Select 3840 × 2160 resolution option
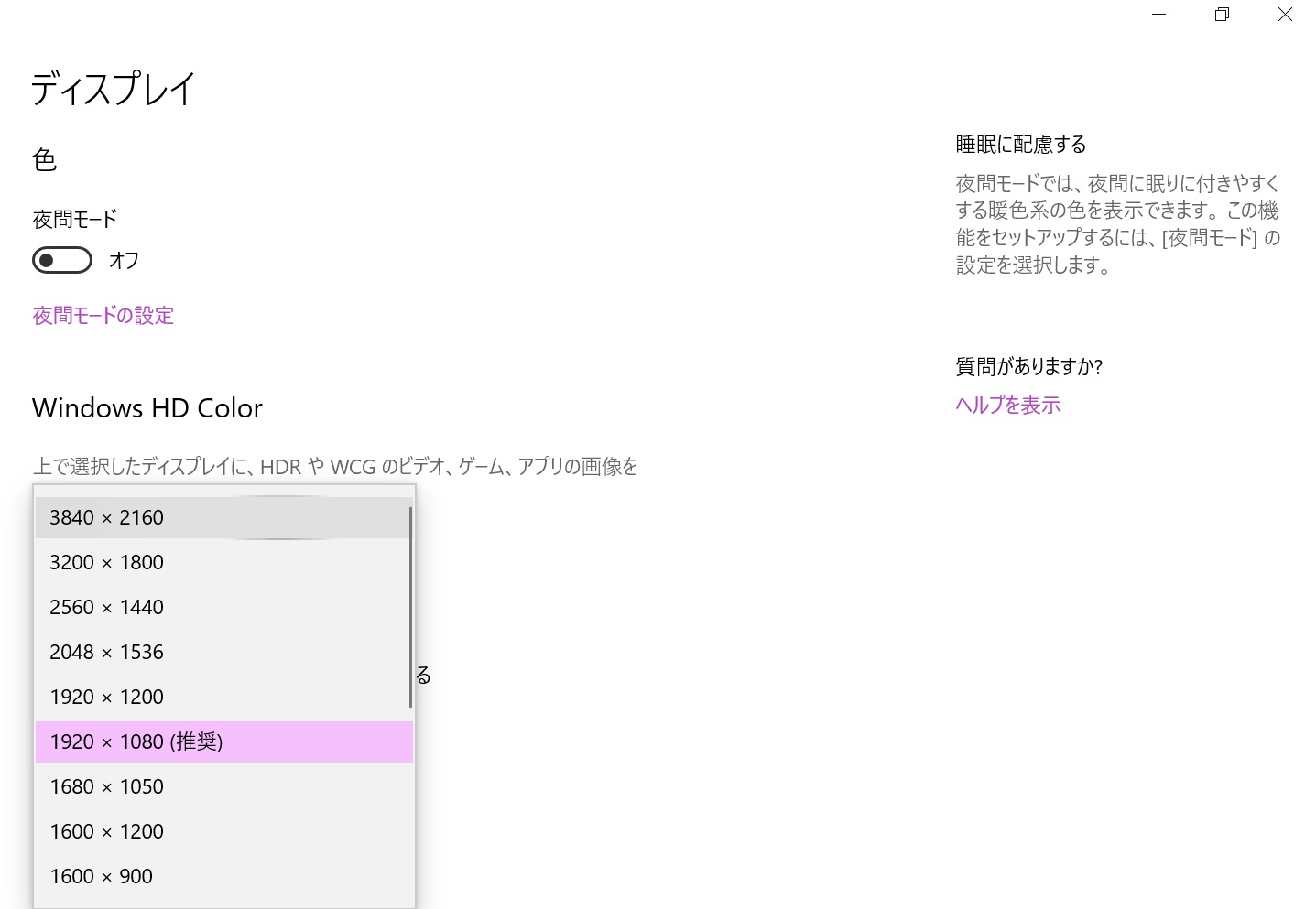The width and height of the screenshot is (1316, 909). (x=107, y=518)
